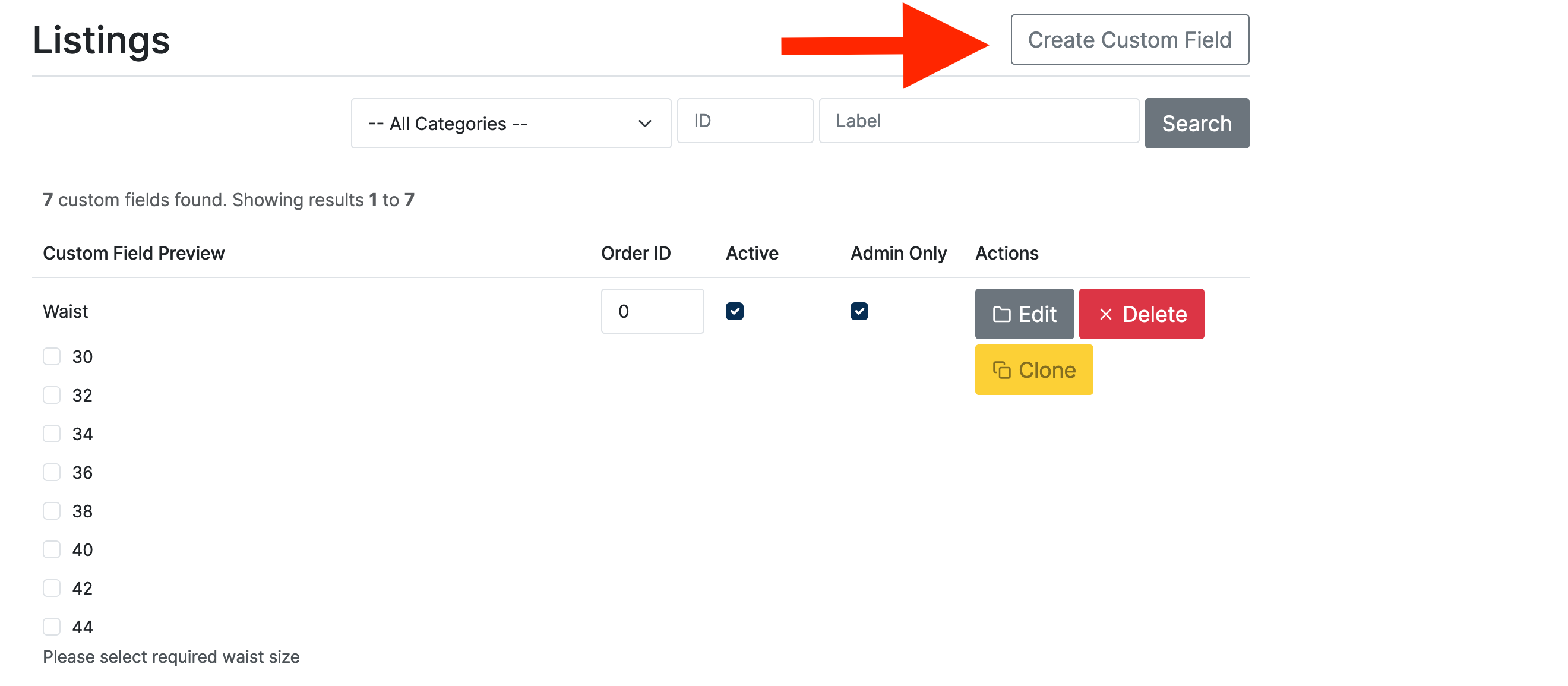Mark the waist size 40 checkbox

click(x=52, y=549)
